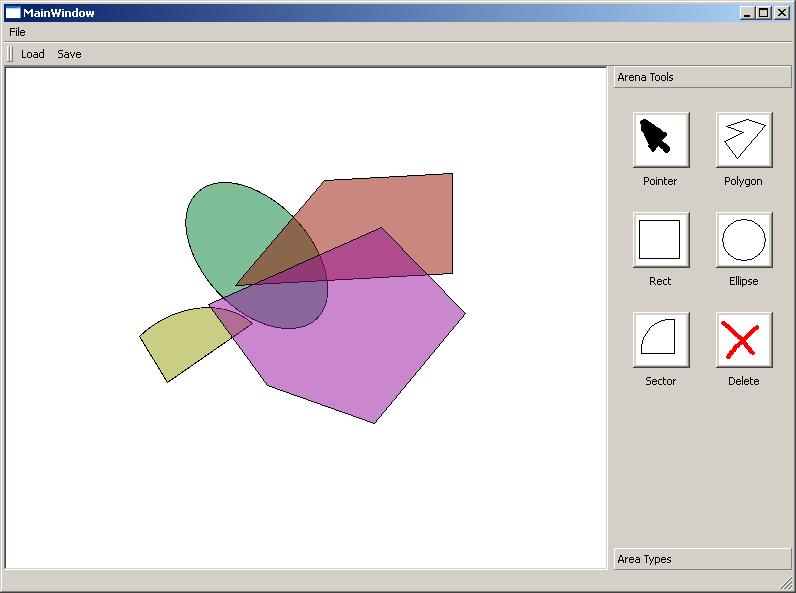The image size is (796, 593).
Task: Click Load in the toolbar
Action: pyautogui.click(x=32, y=54)
